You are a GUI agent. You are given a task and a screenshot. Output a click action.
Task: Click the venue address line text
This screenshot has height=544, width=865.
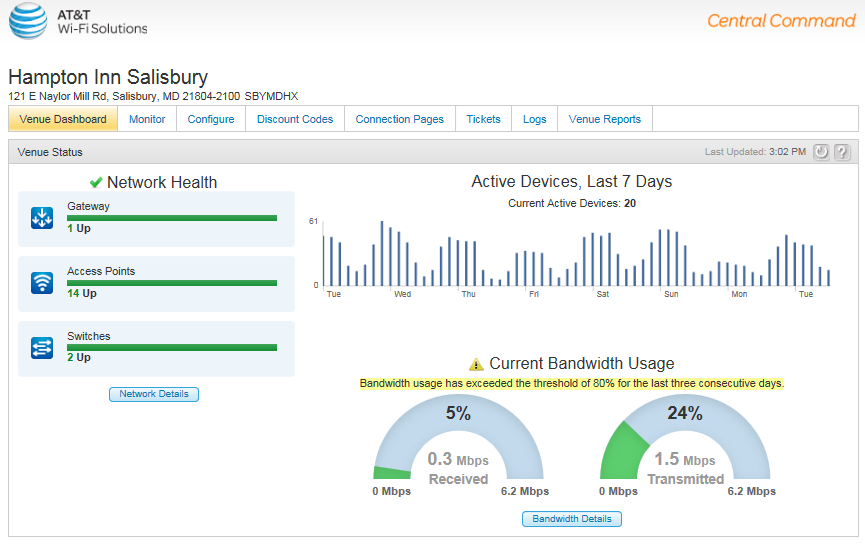pyautogui.click(x=153, y=96)
